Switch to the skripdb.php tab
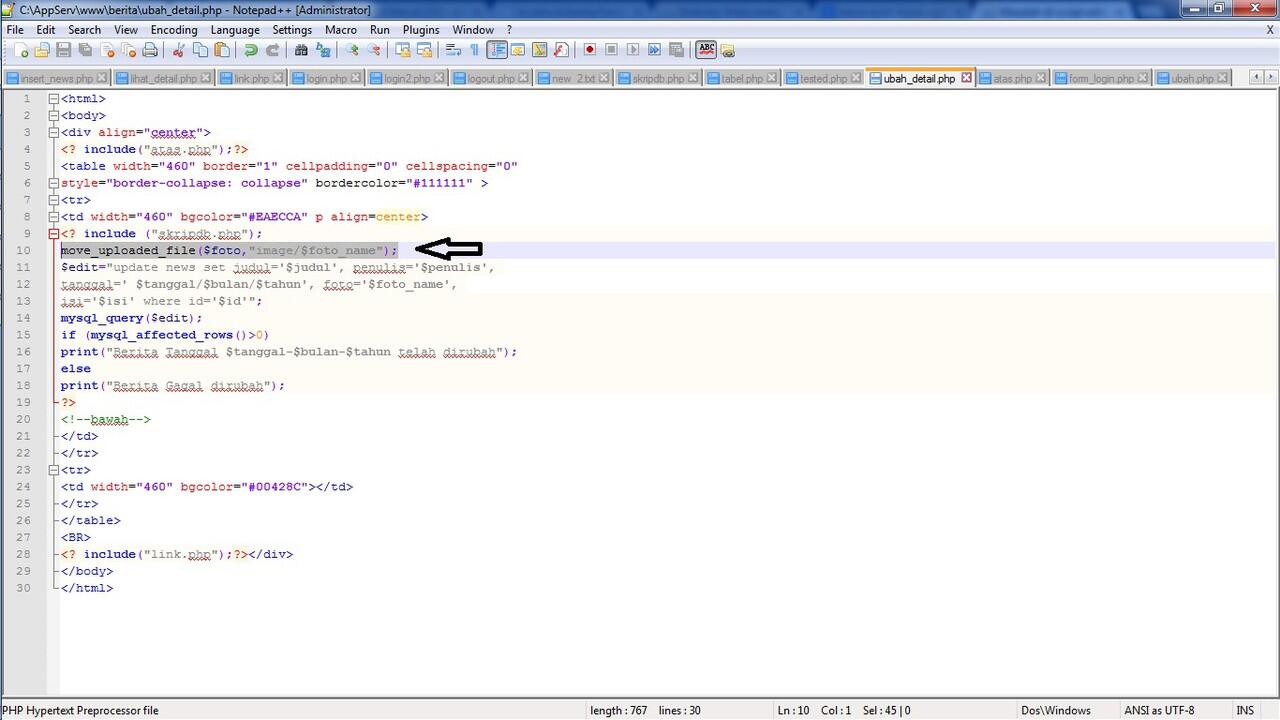The image size is (1280, 720). [x=658, y=78]
